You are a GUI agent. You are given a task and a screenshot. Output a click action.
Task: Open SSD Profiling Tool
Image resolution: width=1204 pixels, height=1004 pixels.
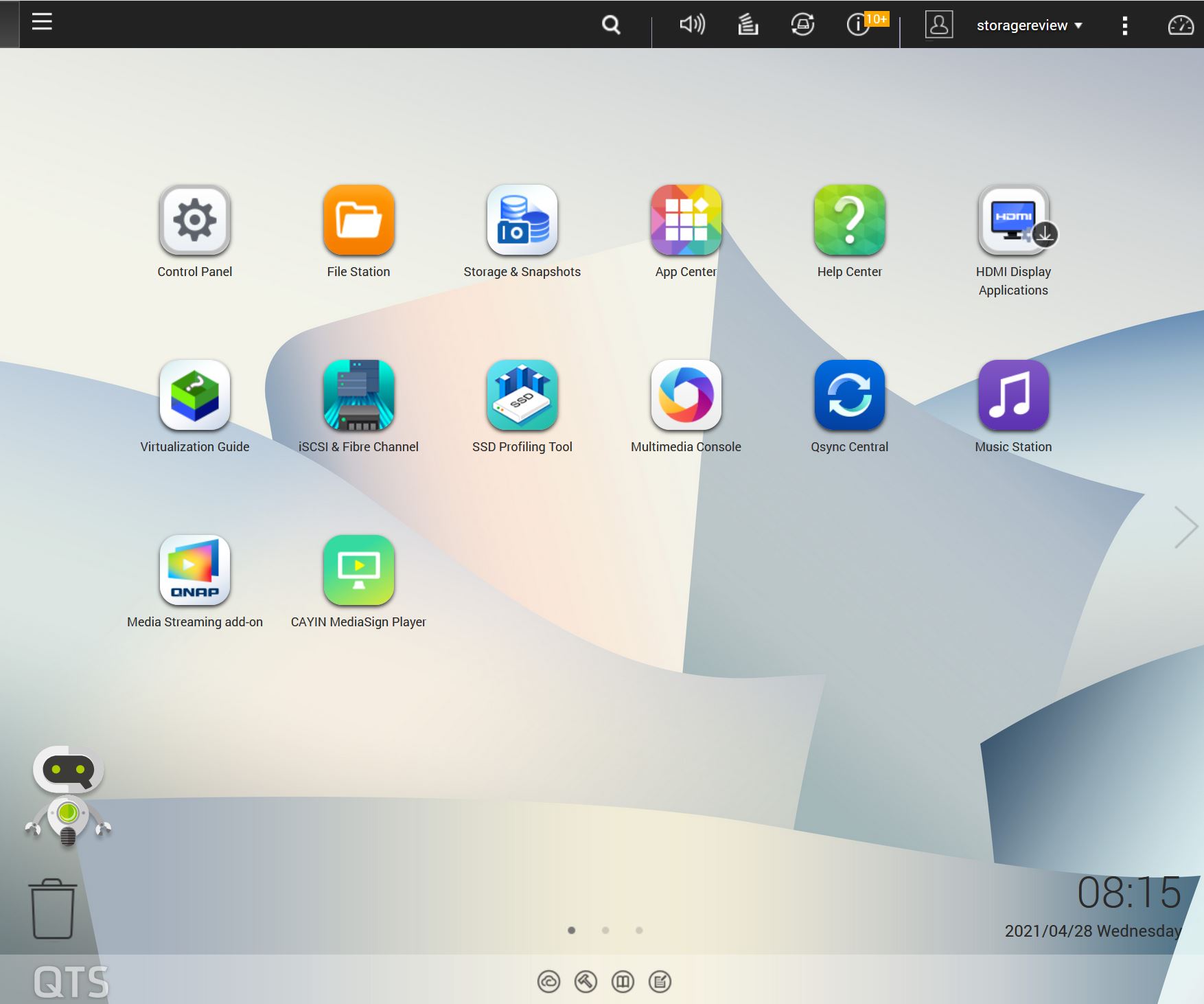pyautogui.click(x=522, y=396)
